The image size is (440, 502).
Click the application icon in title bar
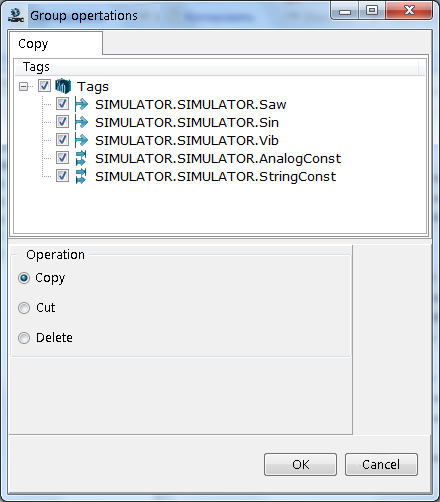click(16, 15)
